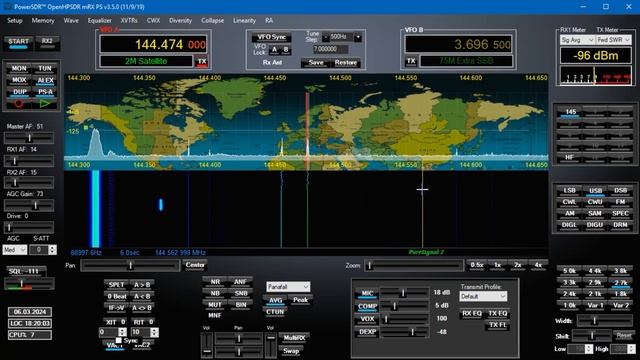
Task: Open the Equalizer menu
Action: [x=100, y=20]
